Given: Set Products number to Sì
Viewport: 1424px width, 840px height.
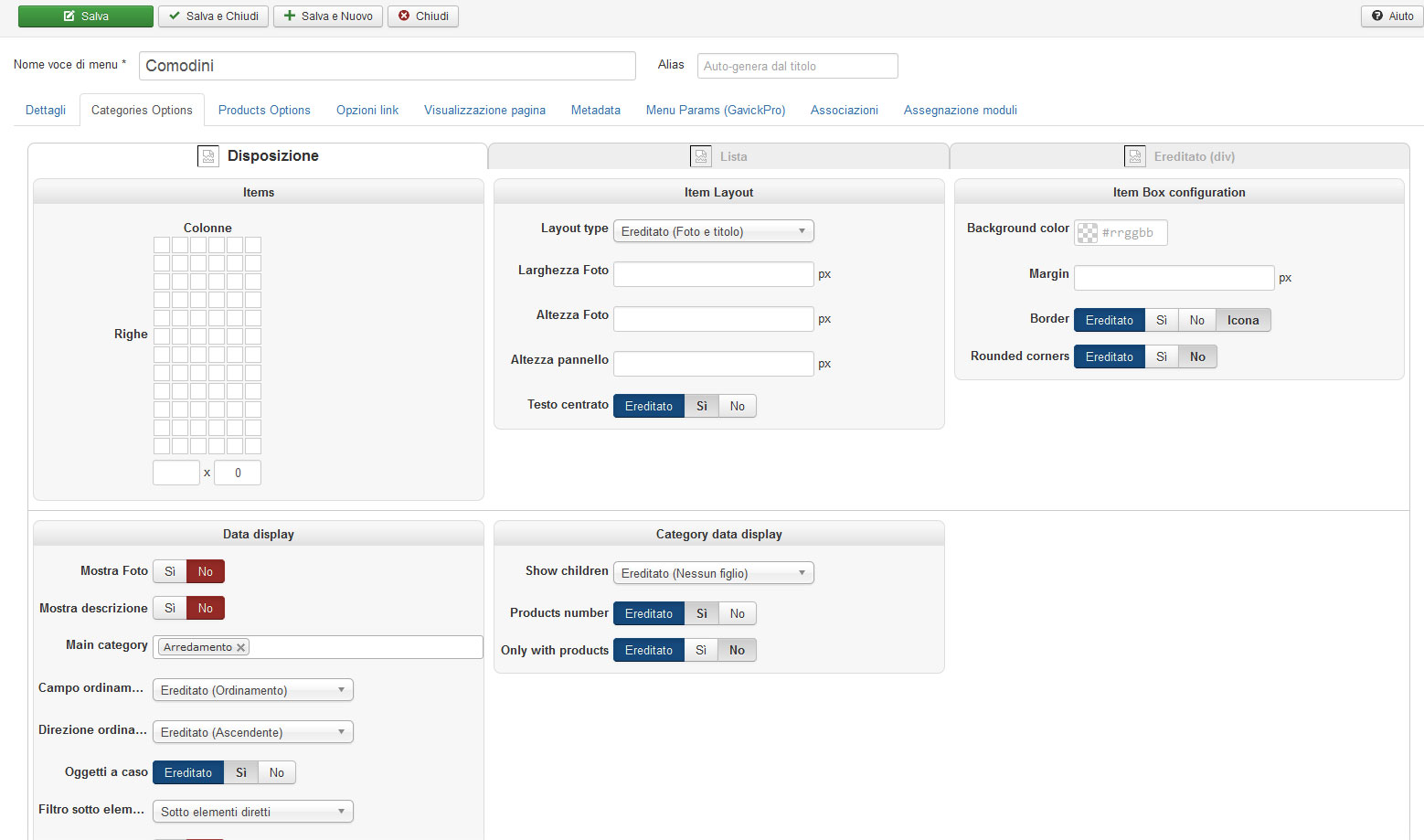Looking at the screenshot, I should (702, 613).
